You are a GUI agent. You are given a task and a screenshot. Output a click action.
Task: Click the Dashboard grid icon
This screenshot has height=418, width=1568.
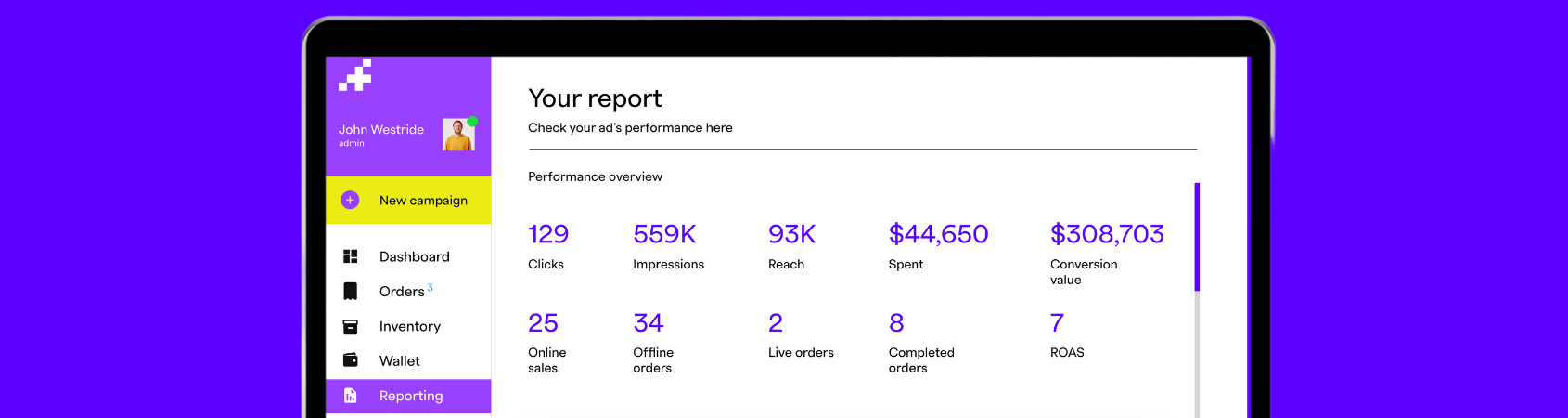(350, 256)
